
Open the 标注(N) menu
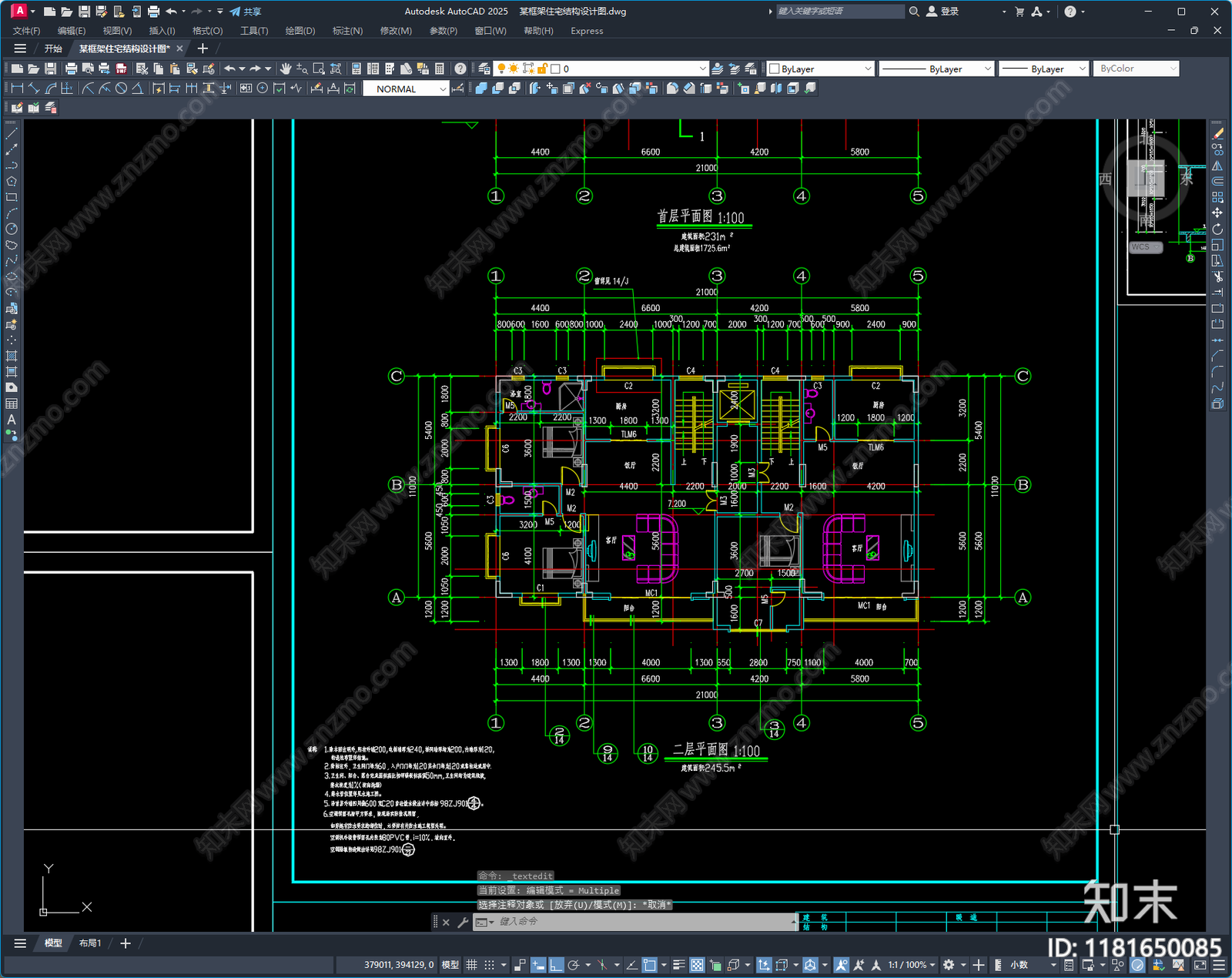[347, 31]
